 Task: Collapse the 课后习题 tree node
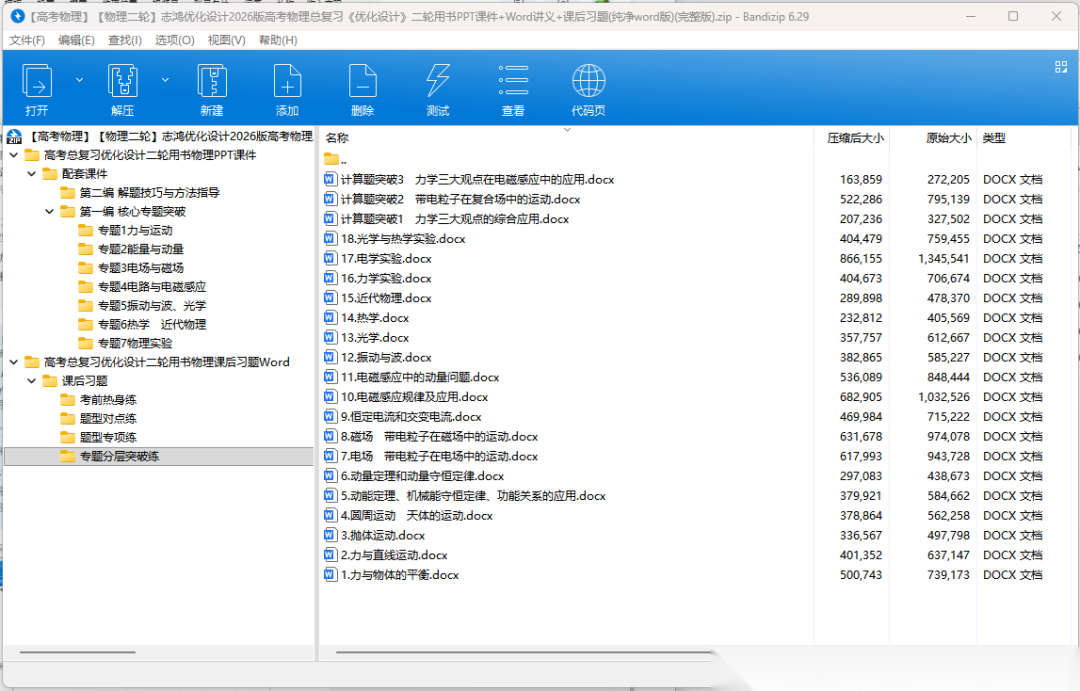click(x=32, y=381)
